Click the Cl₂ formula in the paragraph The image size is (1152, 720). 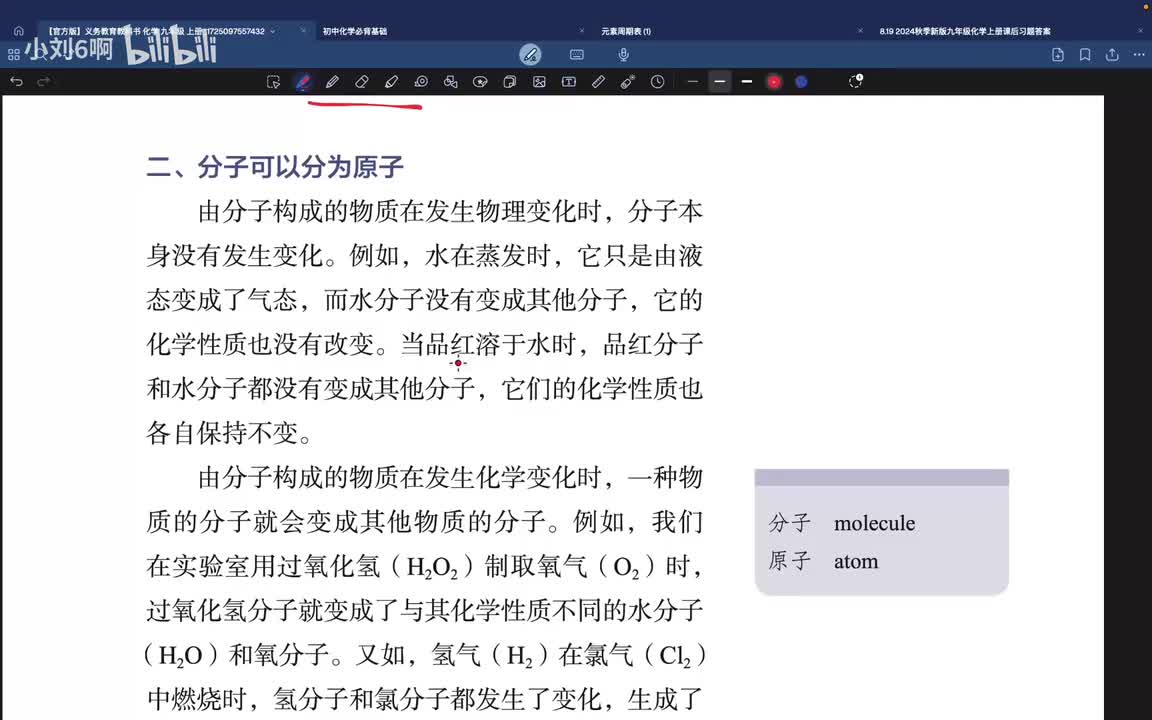pos(676,656)
